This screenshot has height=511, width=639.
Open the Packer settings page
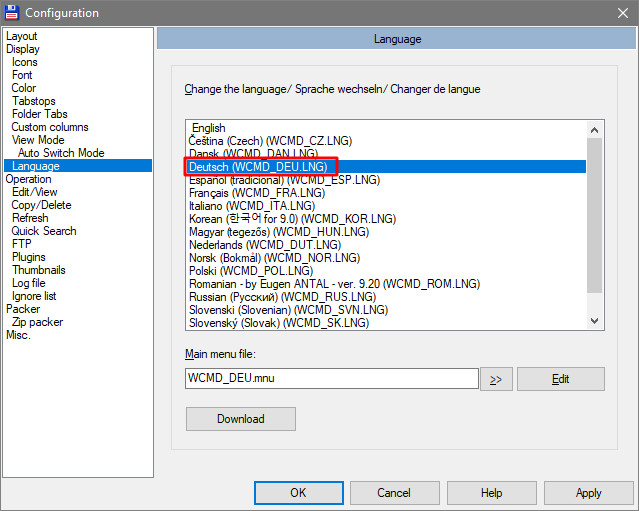tap(23, 309)
